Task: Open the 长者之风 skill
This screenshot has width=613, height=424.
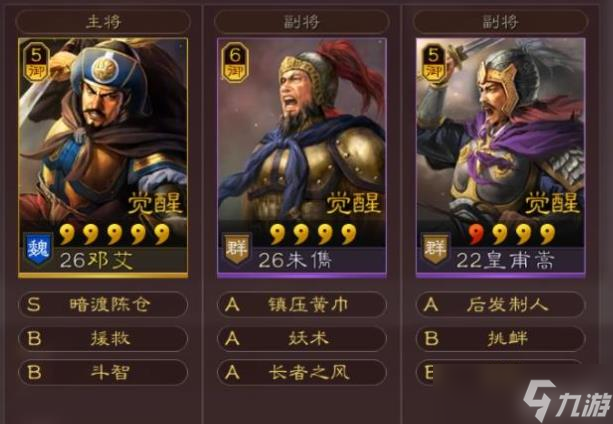Action: click(302, 372)
